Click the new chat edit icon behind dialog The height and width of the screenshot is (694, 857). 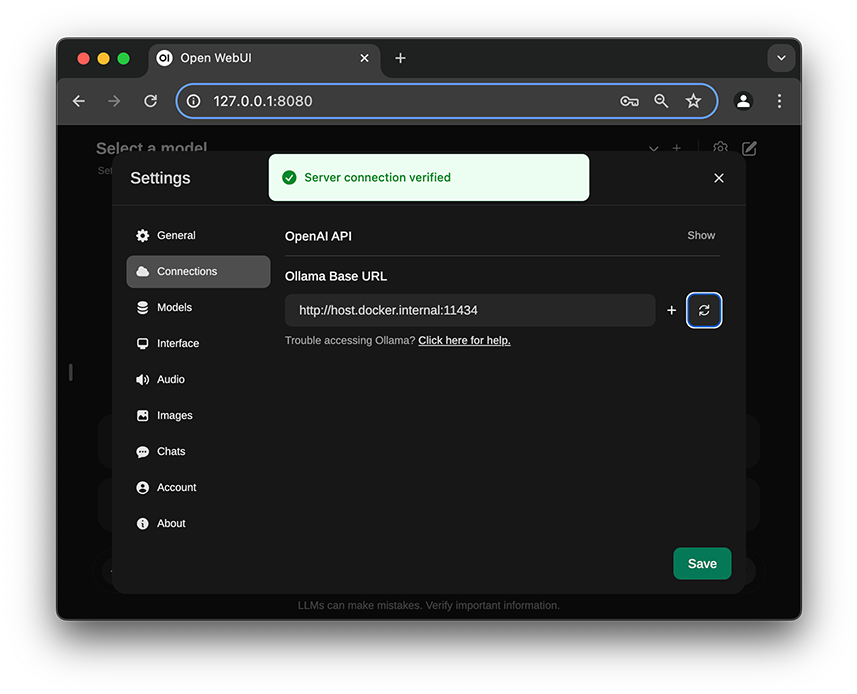coord(749,148)
